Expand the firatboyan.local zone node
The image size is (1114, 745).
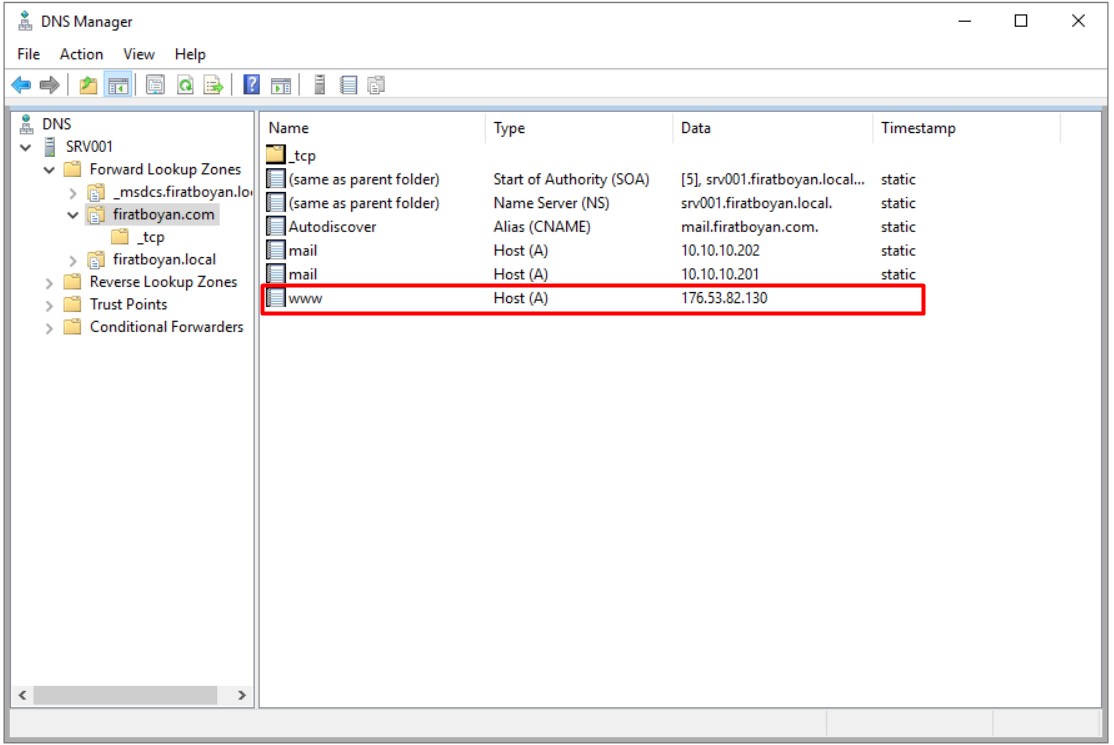coord(72,260)
